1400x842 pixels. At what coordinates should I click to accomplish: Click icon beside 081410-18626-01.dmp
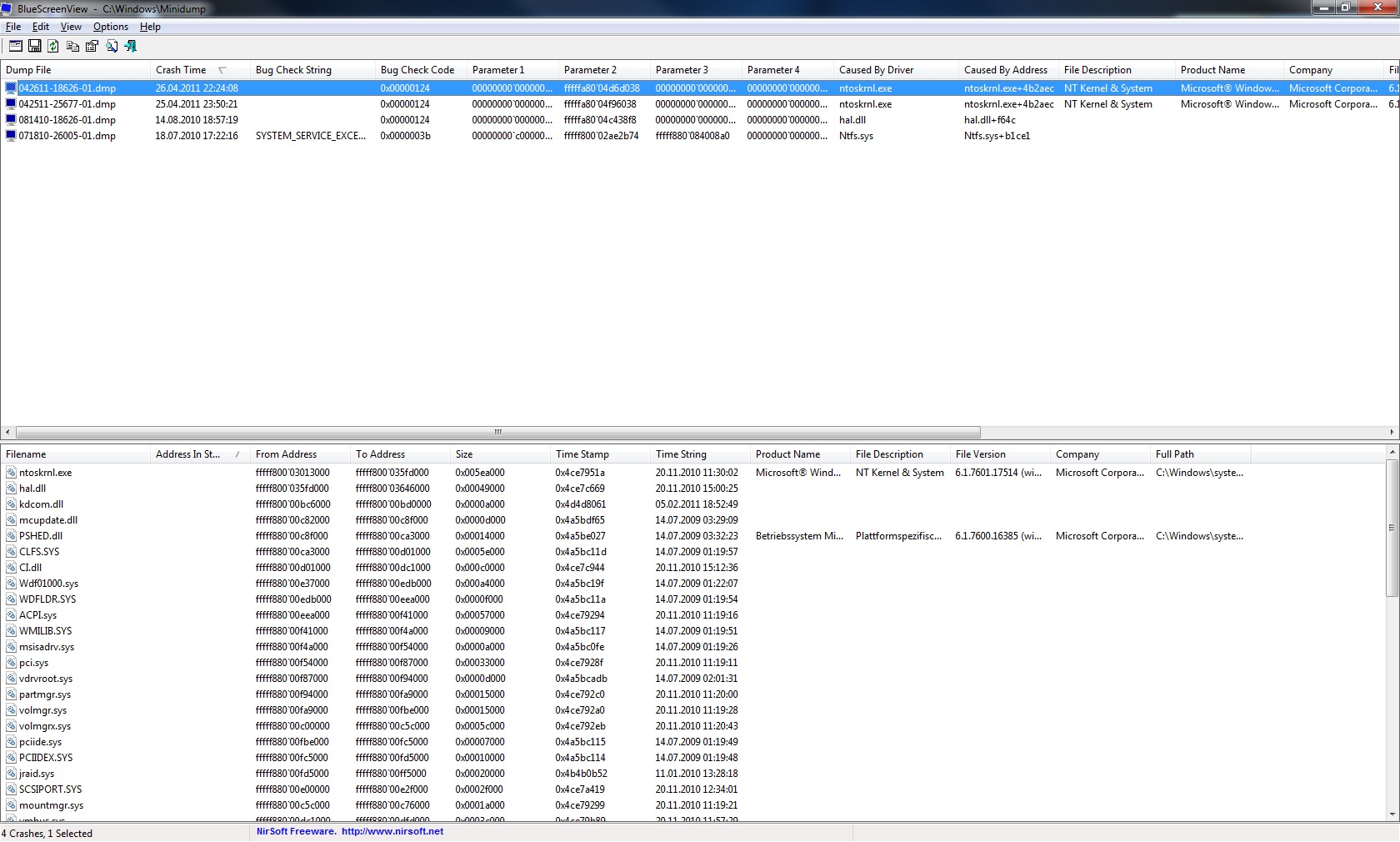[x=11, y=120]
